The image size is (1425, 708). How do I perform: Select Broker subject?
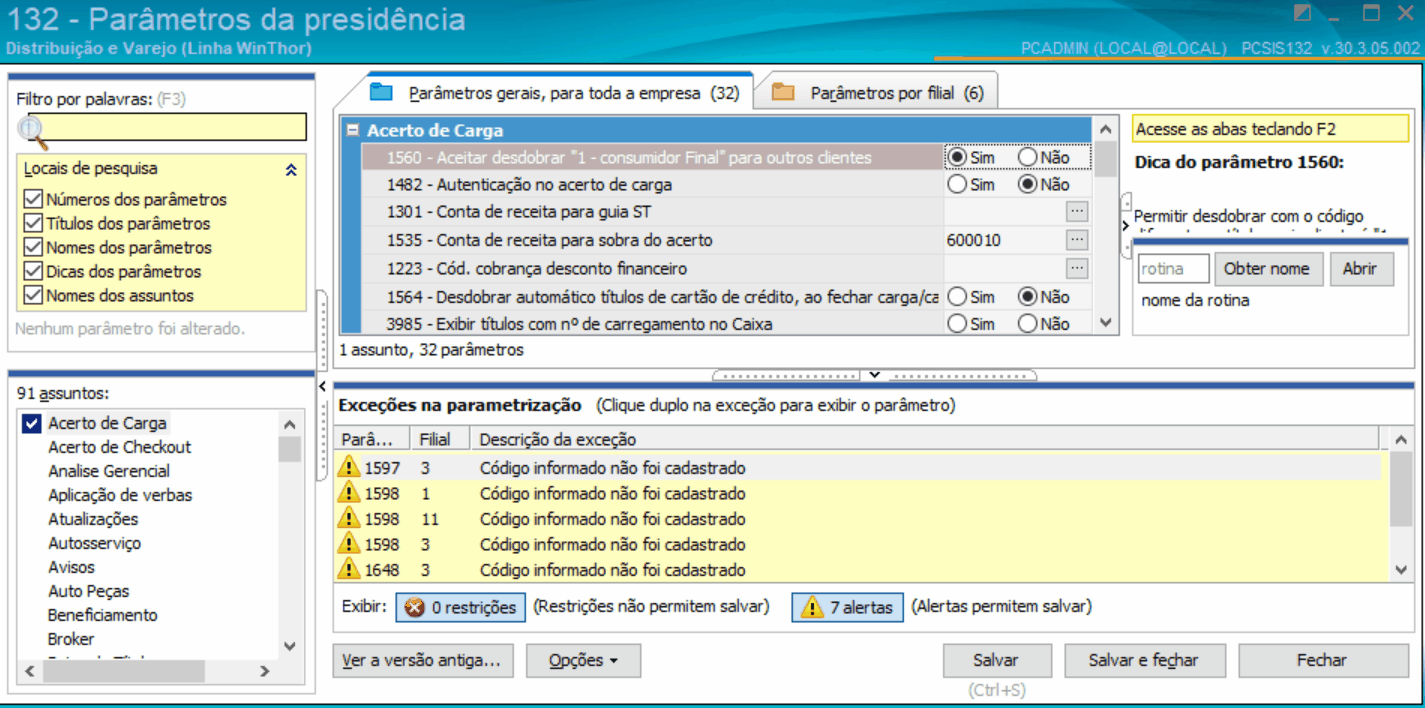coord(71,639)
